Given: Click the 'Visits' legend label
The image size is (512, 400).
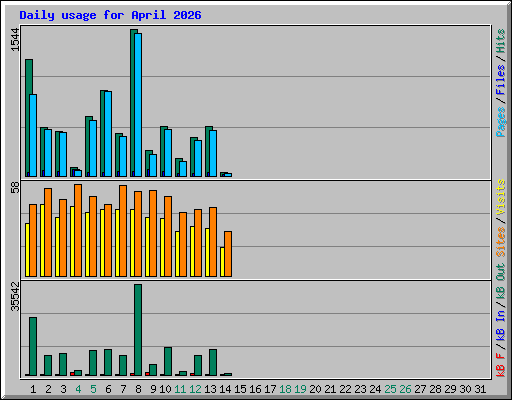Looking at the screenshot, I should click(500, 197).
